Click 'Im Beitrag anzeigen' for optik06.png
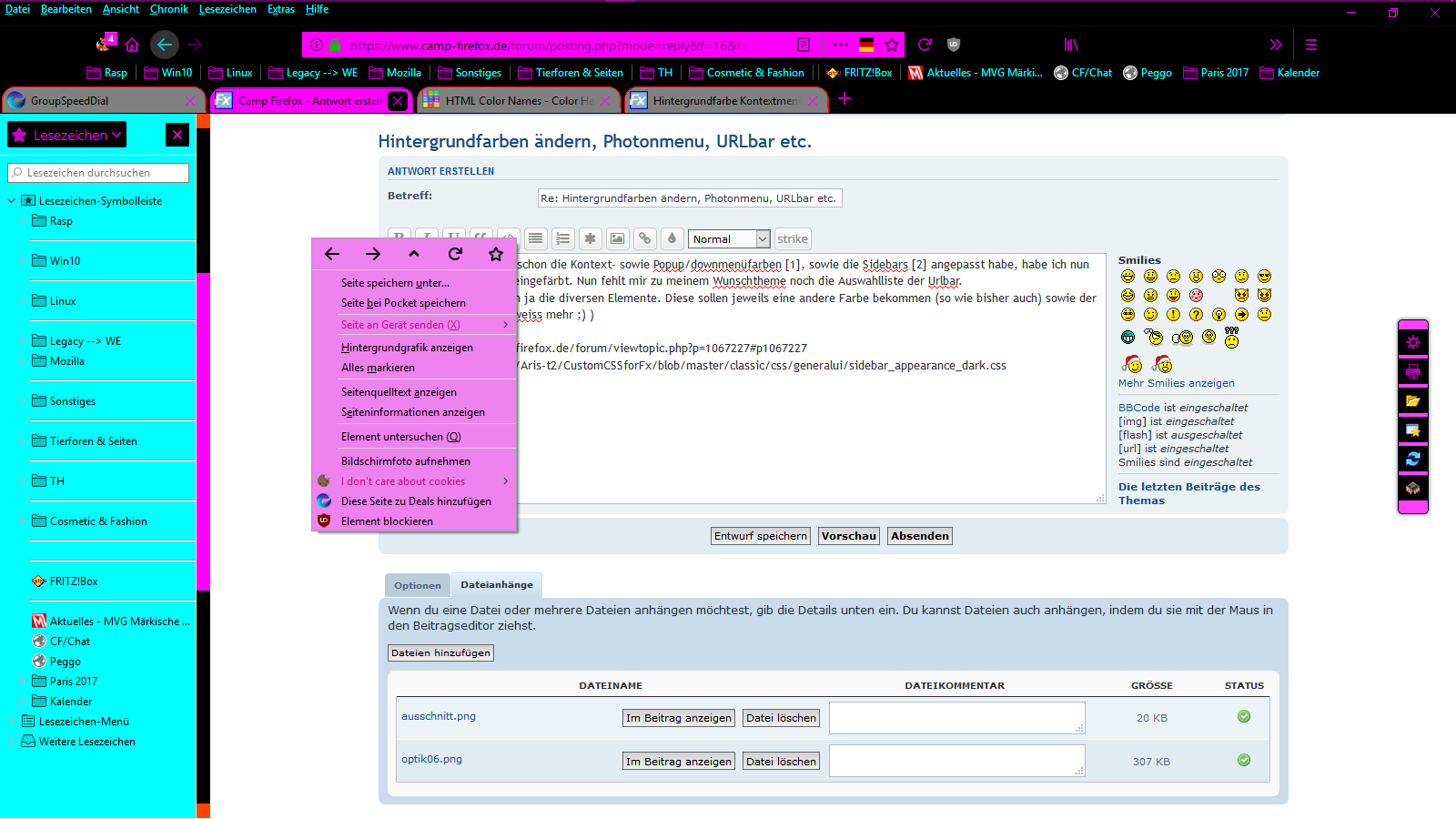The width and height of the screenshot is (1456, 819). coord(679,762)
